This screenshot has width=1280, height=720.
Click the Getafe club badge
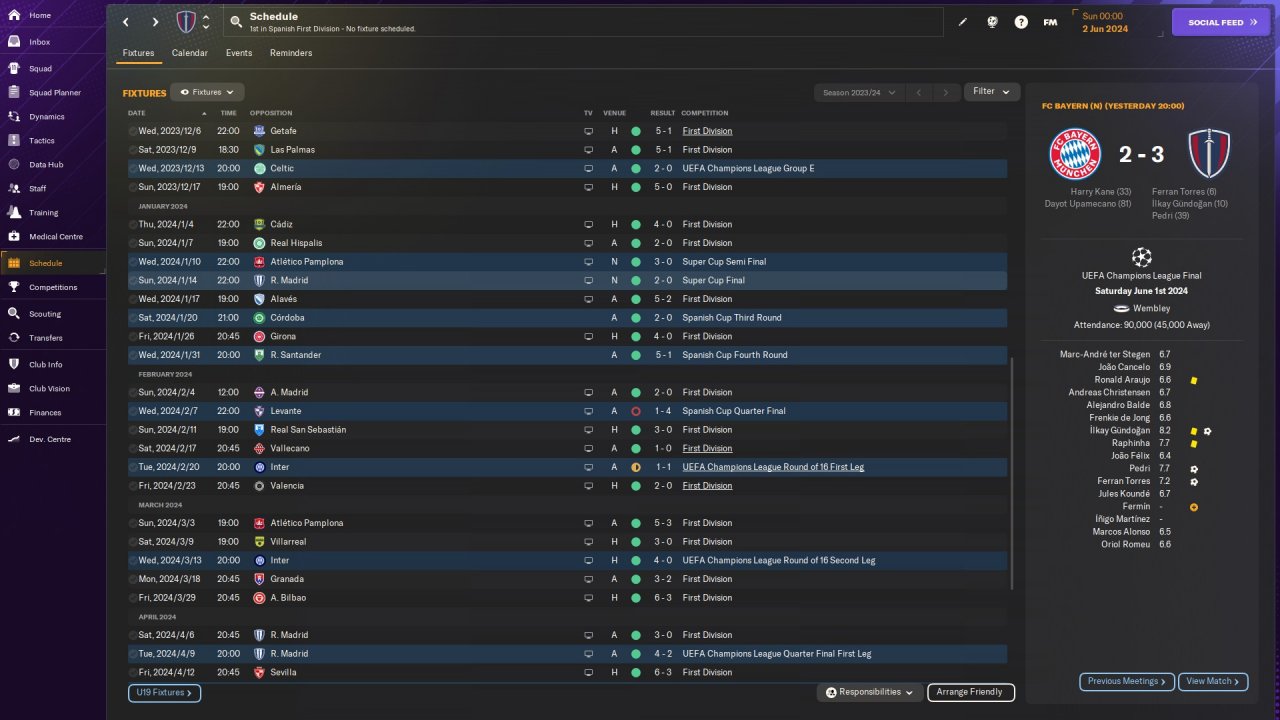[x=259, y=131]
